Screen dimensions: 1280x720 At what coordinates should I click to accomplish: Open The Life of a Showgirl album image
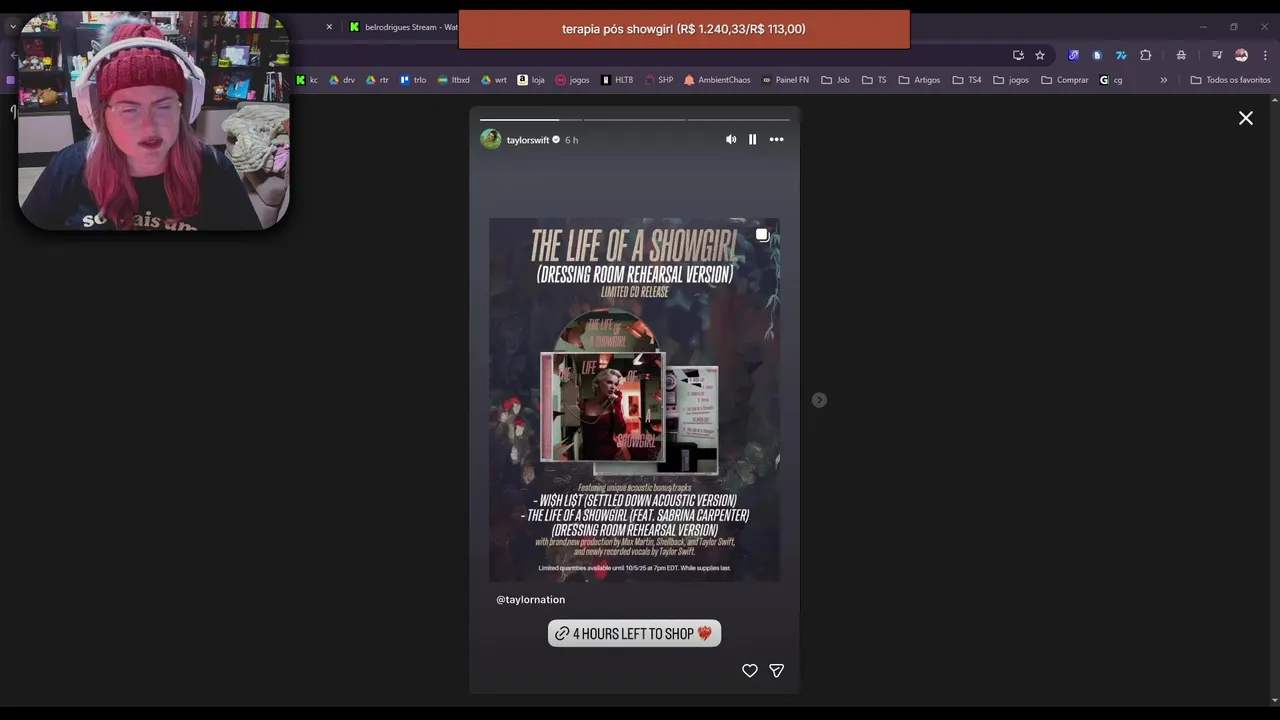[634, 400]
